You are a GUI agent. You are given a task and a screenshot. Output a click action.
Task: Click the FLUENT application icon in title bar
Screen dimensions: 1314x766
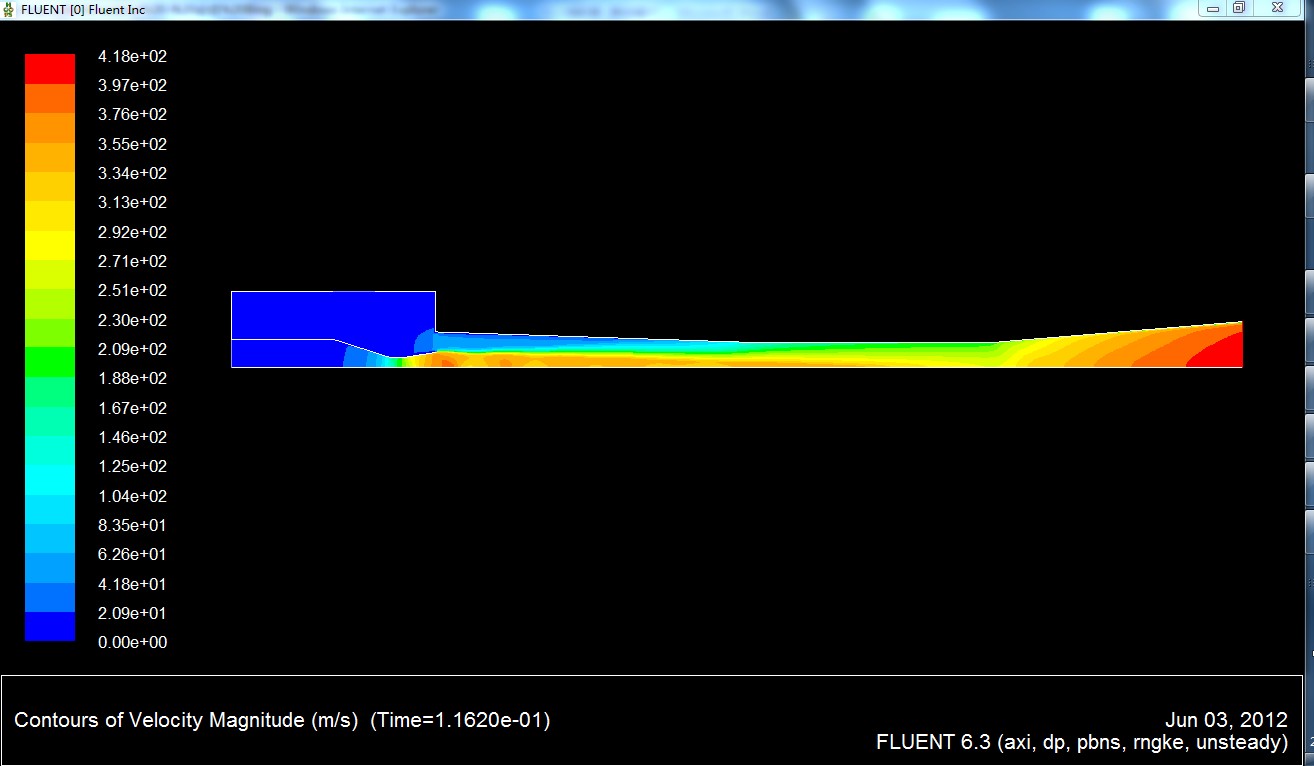click(9, 9)
